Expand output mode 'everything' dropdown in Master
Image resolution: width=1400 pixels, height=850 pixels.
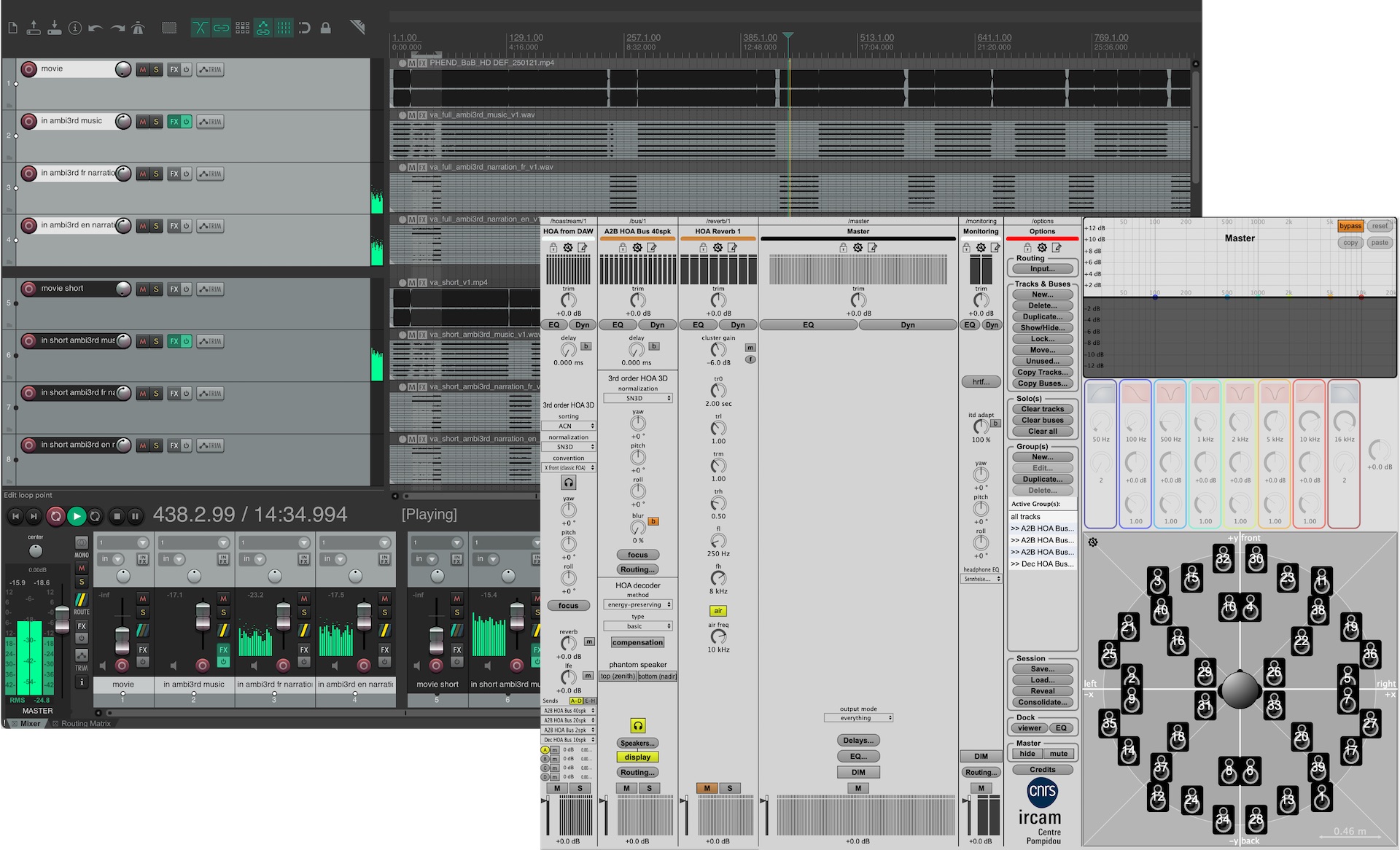(x=858, y=718)
